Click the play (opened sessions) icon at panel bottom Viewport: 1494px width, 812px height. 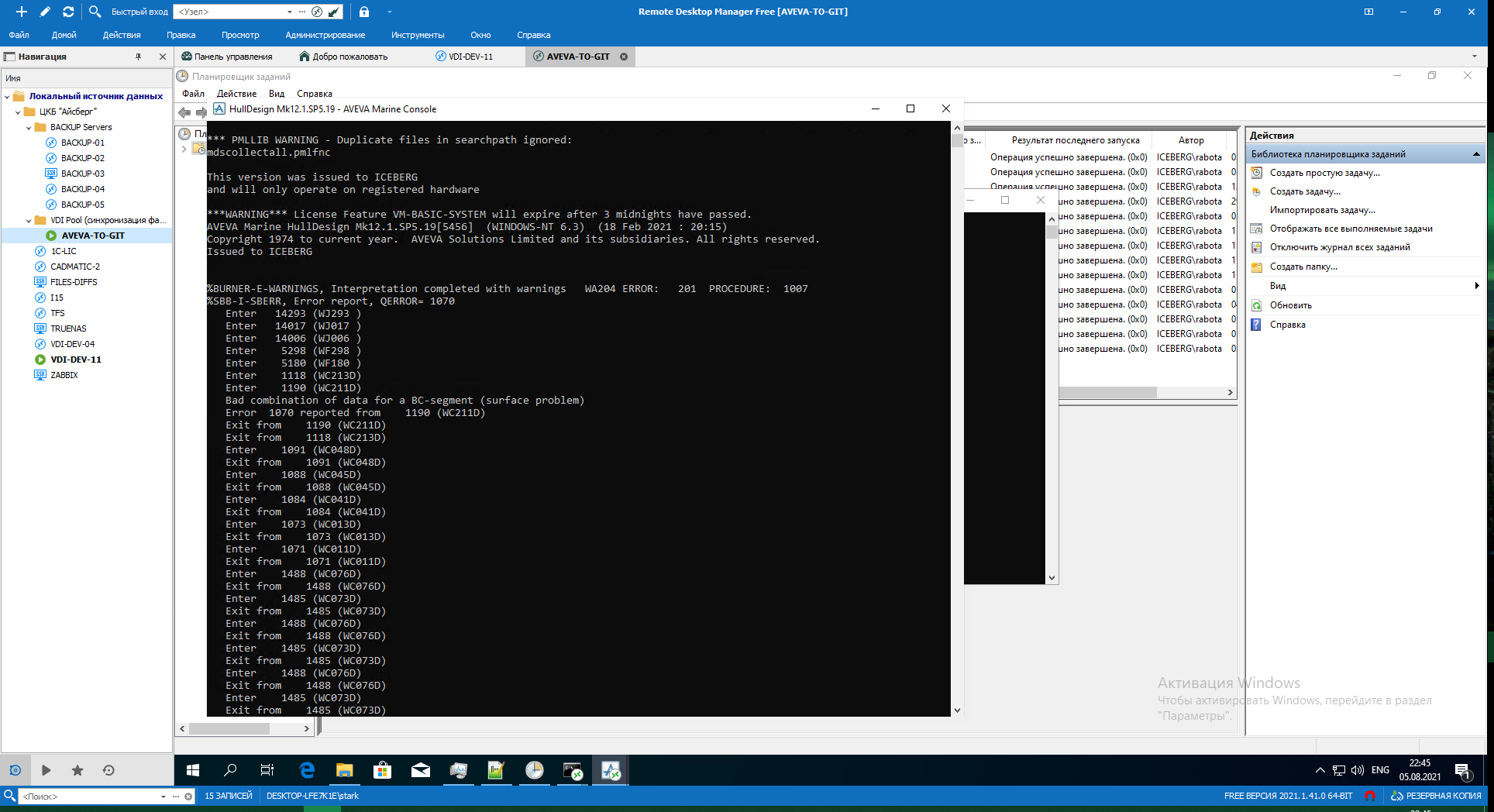[x=46, y=770]
